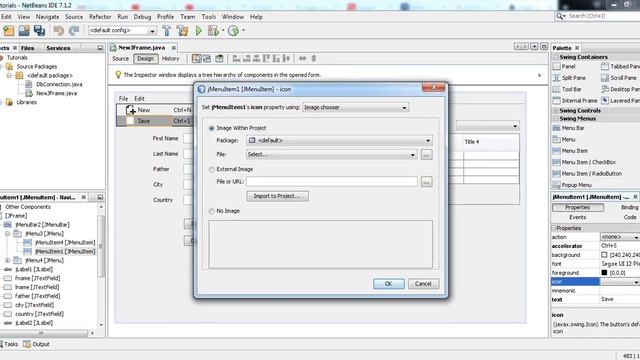
Task: Click Clean and Build Project icon
Action: 182,31
